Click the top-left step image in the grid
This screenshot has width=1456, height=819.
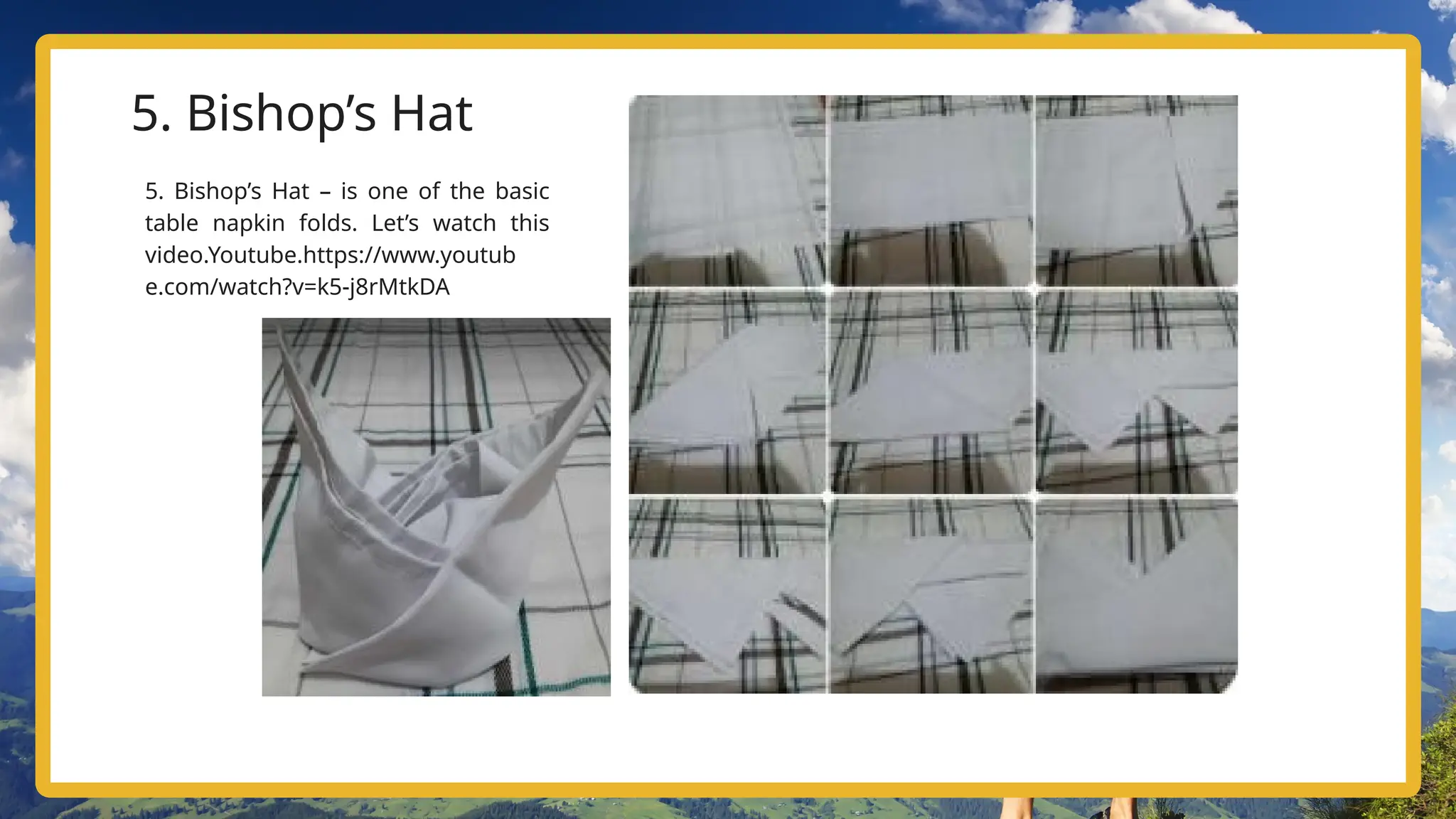[x=727, y=191]
